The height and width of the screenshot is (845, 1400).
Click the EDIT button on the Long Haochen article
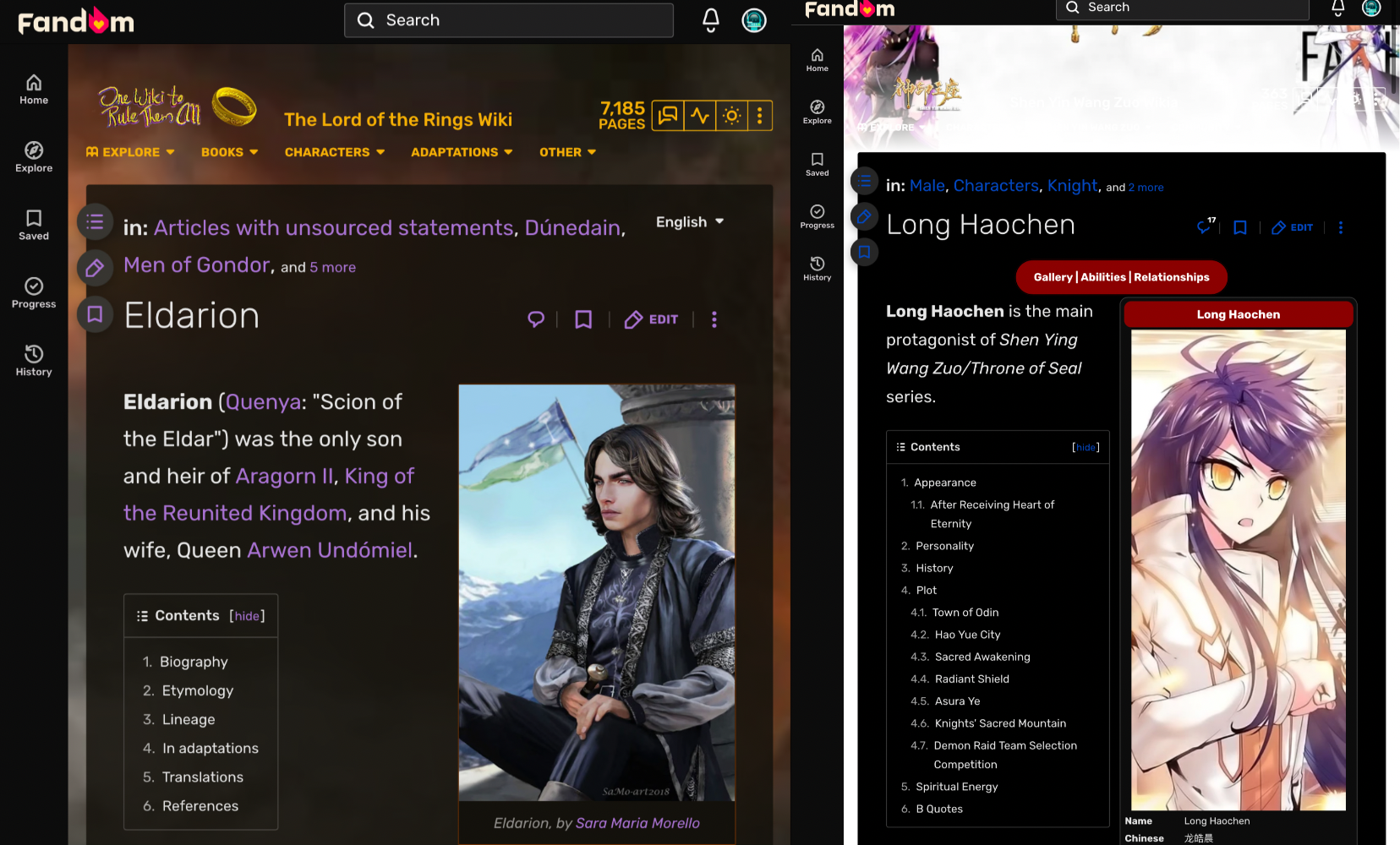[1293, 227]
